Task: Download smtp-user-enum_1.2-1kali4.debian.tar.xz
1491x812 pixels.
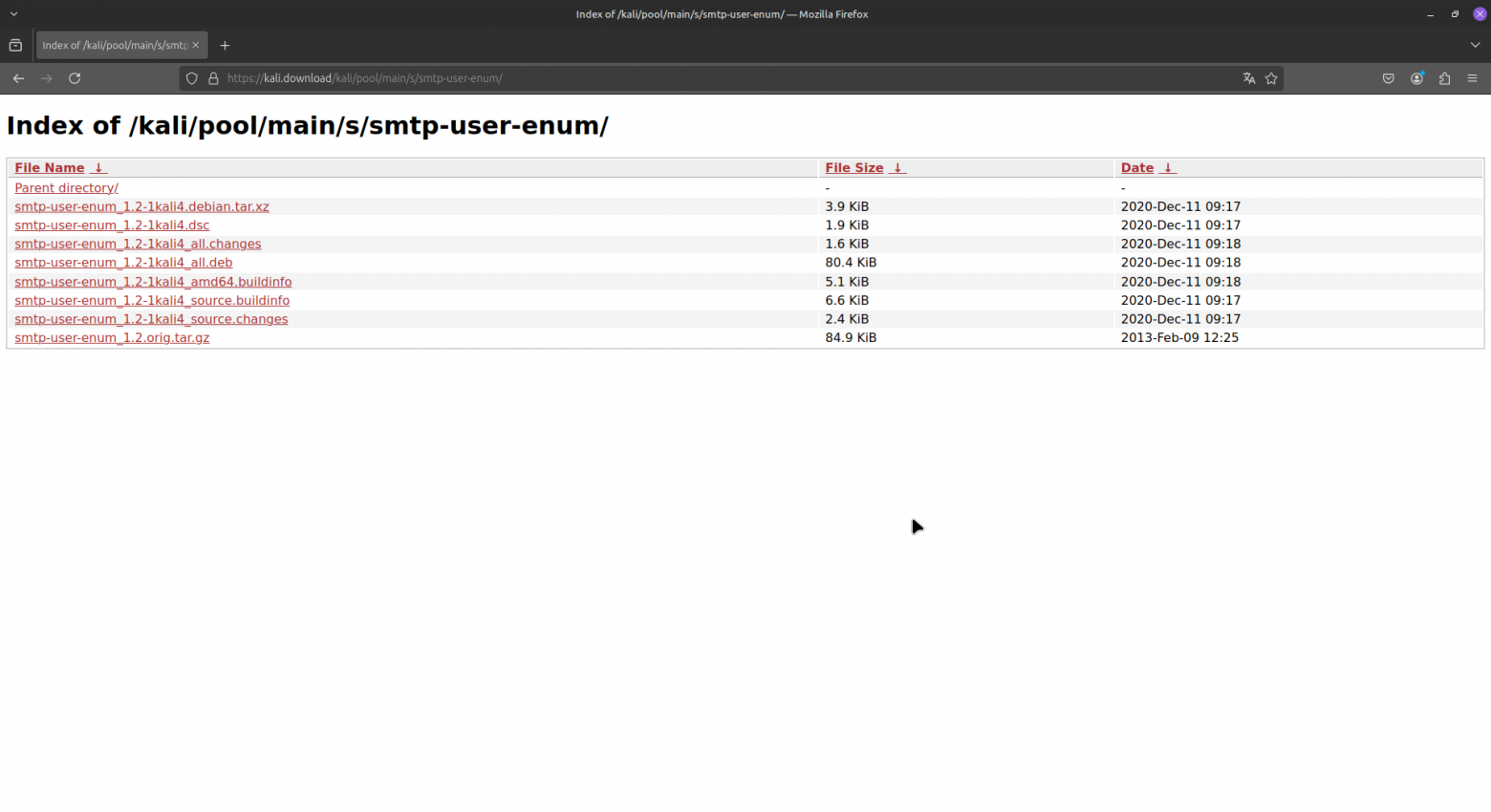Action: [x=141, y=206]
